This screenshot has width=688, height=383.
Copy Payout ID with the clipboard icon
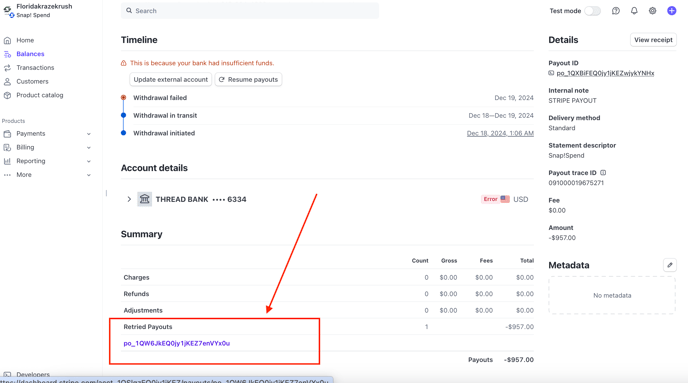coord(551,73)
